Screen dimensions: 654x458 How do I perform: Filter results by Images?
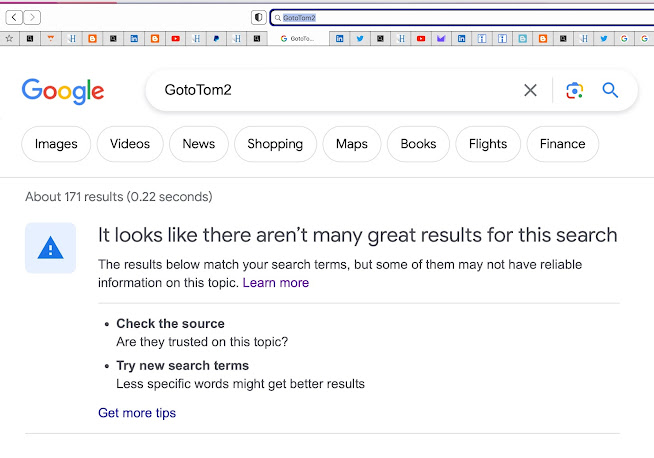(x=56, y=144)
